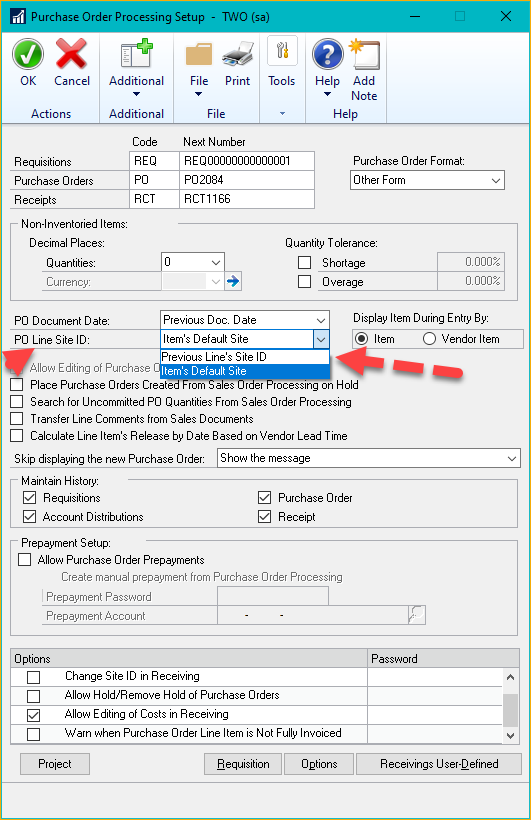
Task: Click the Print printer icon
Action: tap(238, 54)
